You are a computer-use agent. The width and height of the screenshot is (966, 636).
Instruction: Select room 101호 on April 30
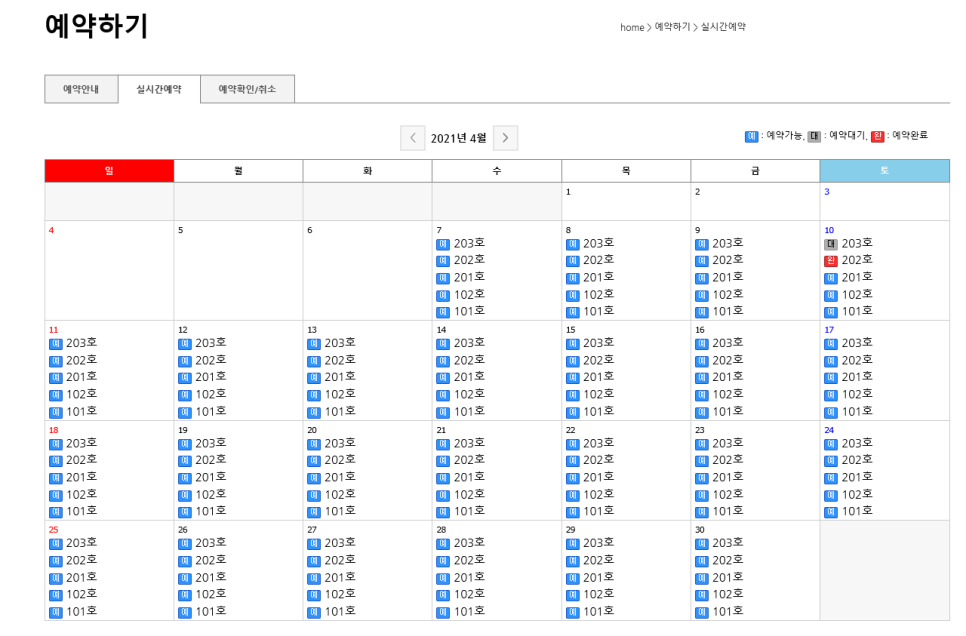(728, 611)
